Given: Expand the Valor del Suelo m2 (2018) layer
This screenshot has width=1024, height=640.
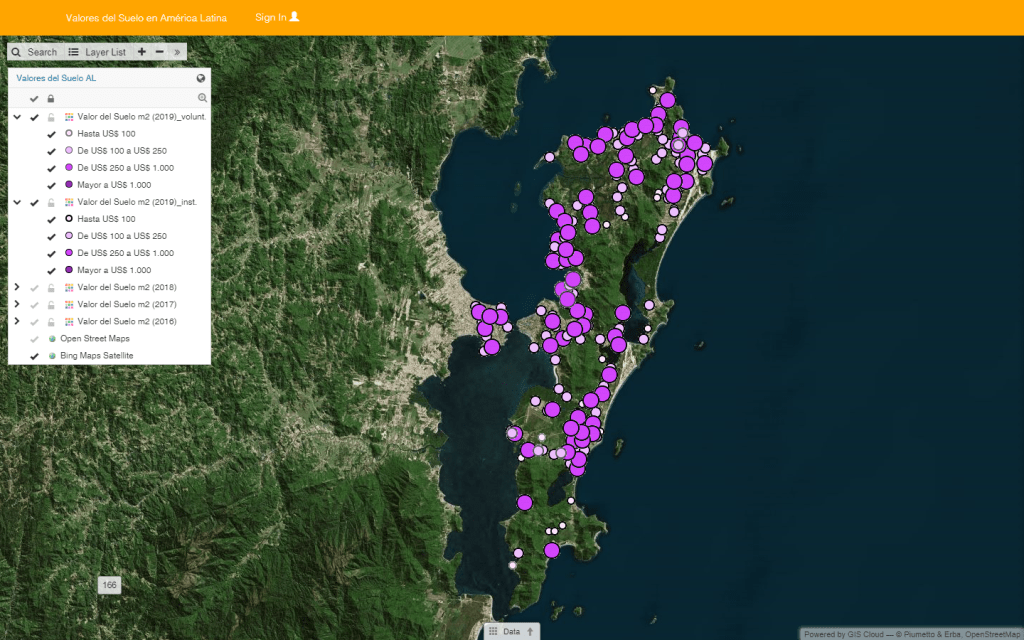Looking at the screenshot, I should 17,288.
